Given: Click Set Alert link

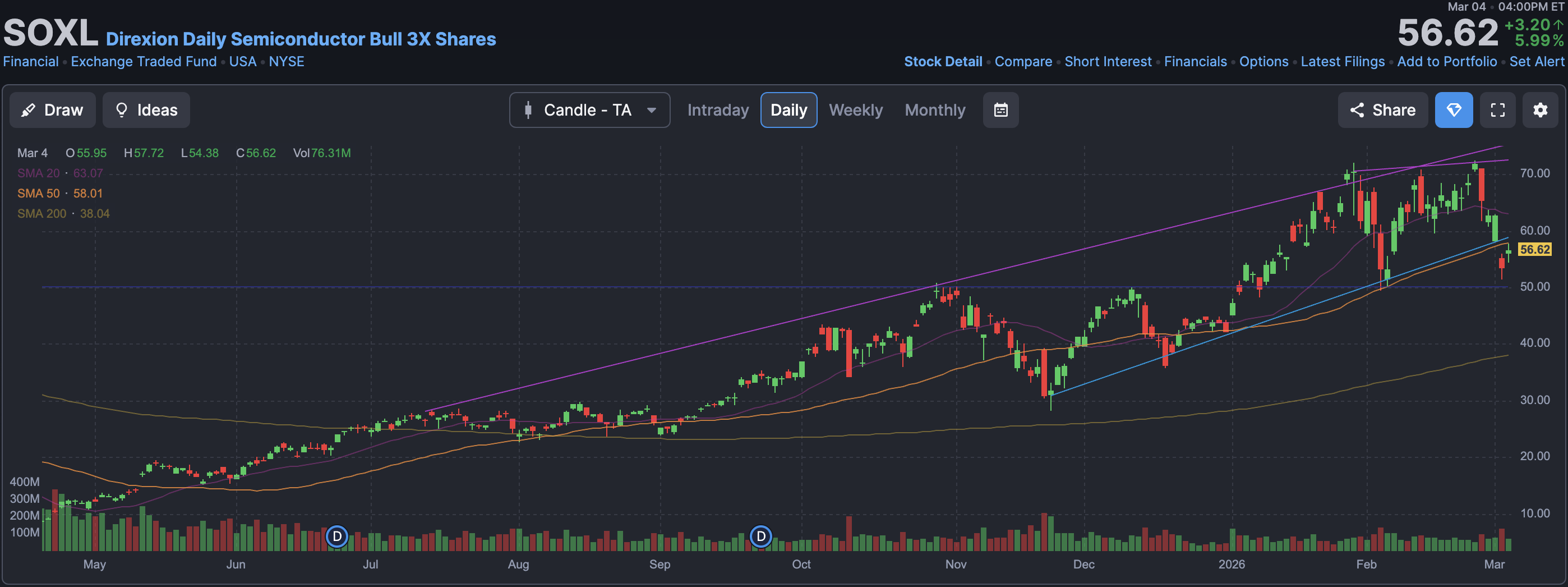Looking at the screenshot, I should pos(1537,62).
